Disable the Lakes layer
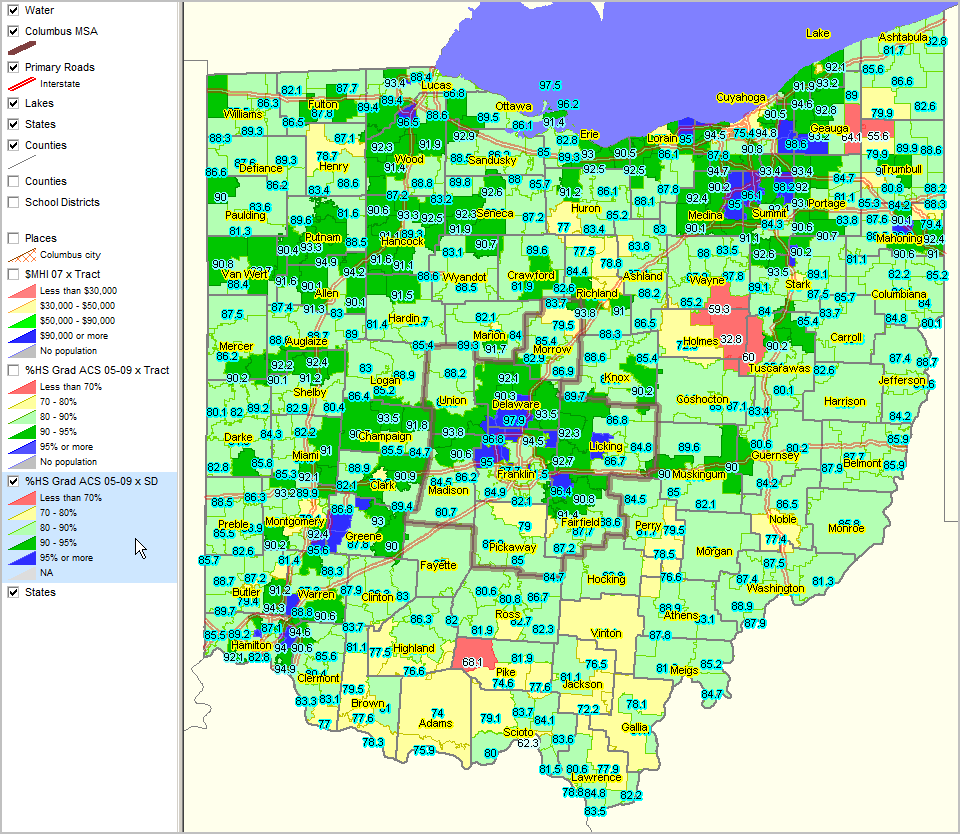 tap(12, 101)
